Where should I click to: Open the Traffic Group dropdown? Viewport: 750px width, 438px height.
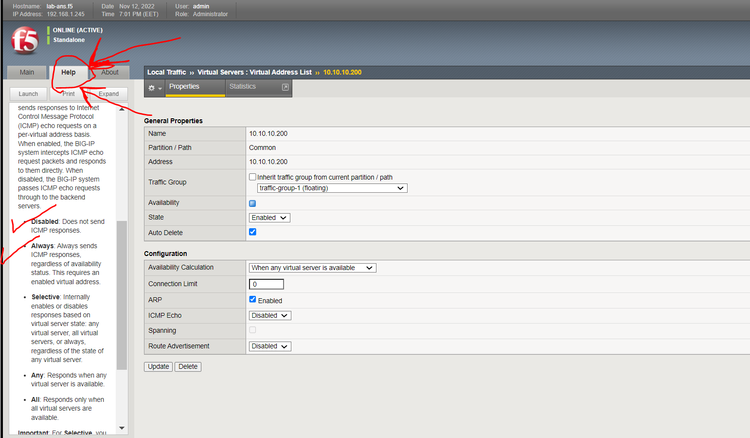331,187
